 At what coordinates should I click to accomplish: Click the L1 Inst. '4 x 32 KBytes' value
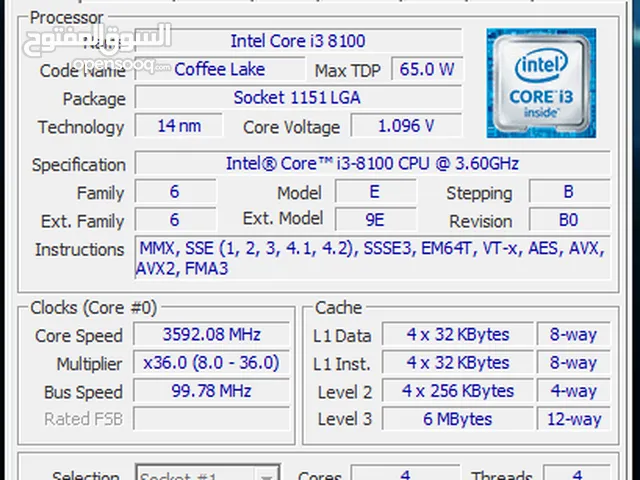[458, 362]
